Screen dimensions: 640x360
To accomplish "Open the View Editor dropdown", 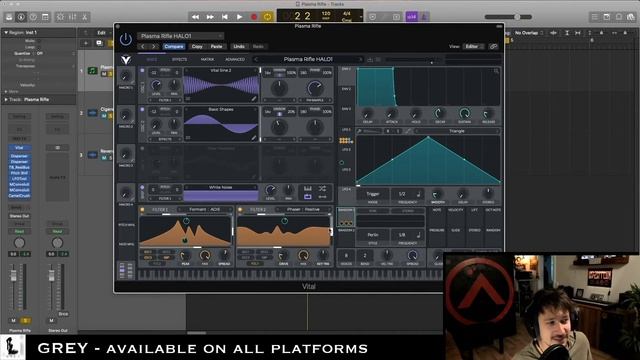I will point(473,47).
